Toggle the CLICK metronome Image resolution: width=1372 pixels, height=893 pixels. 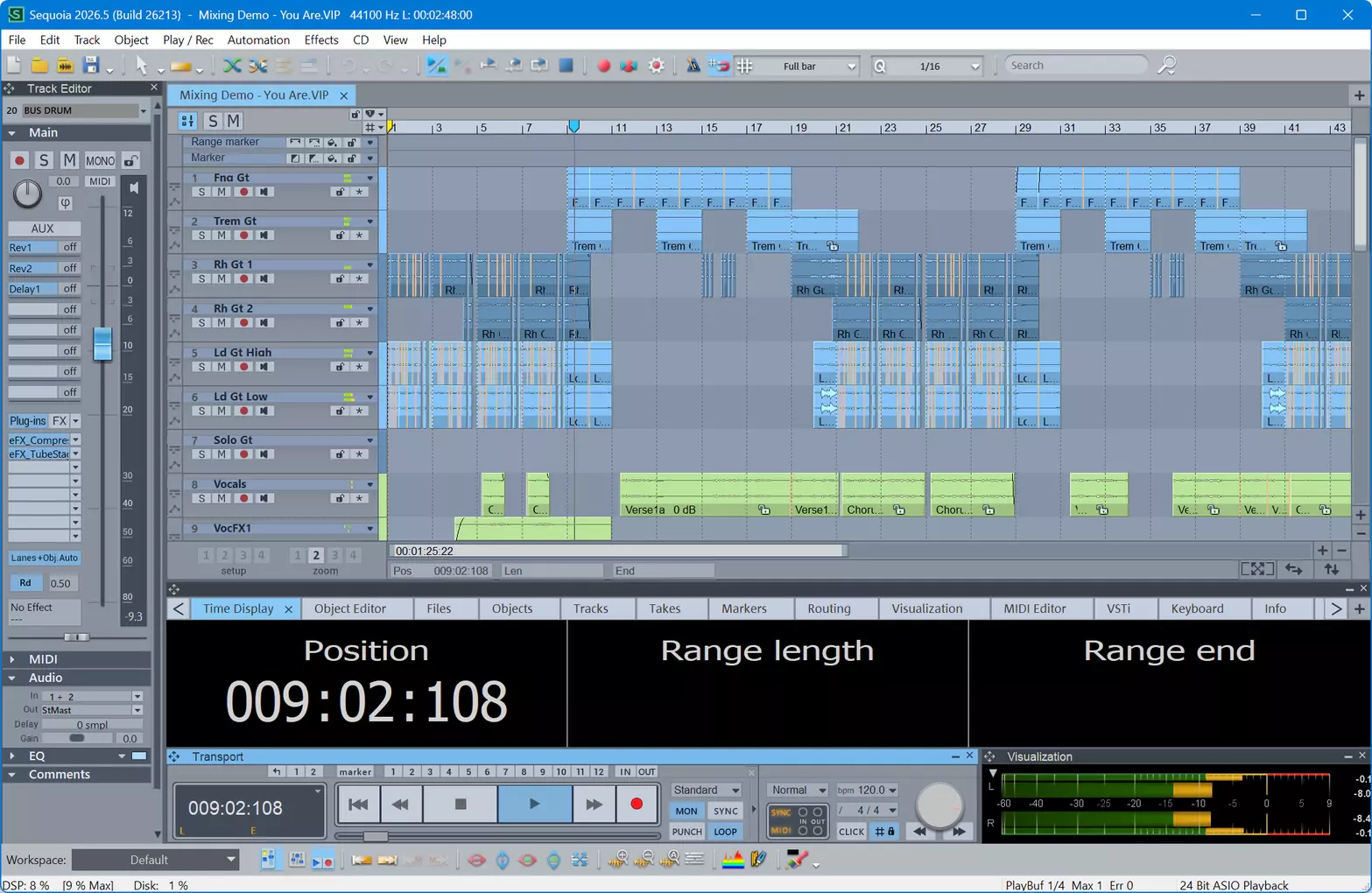click(x=851, y=832)
